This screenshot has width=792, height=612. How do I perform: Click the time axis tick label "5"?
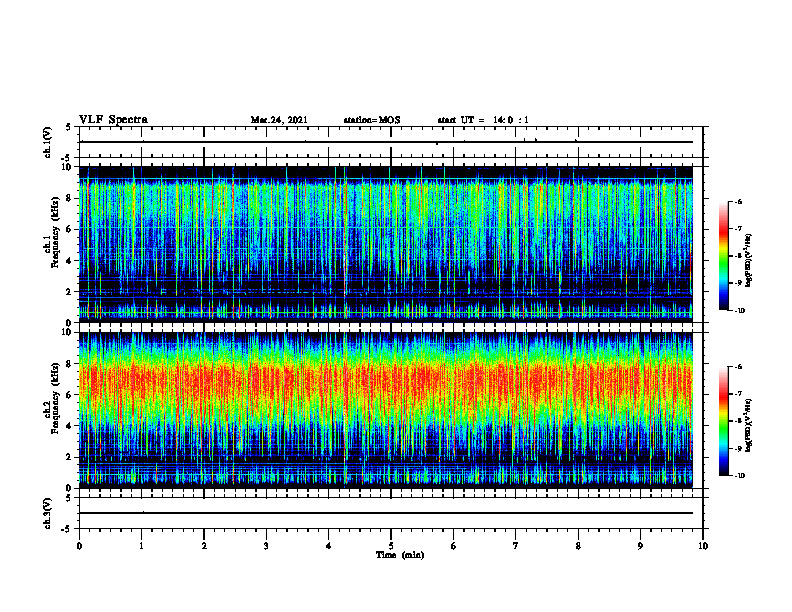[391, 546]
